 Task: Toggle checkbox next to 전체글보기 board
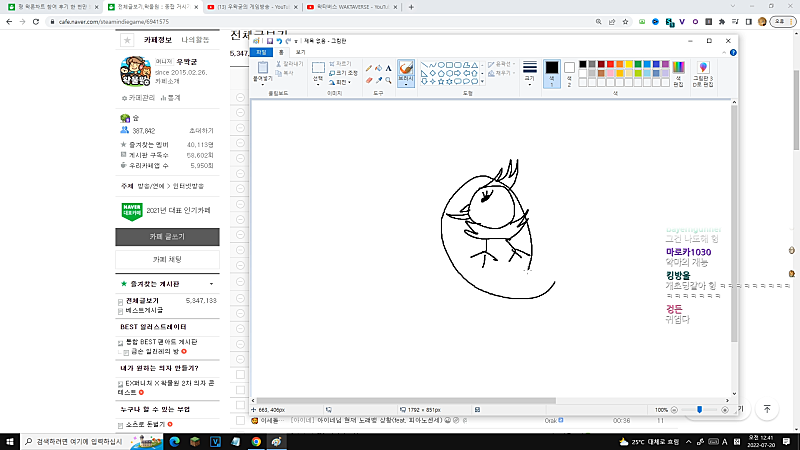[x=121, y=301]
